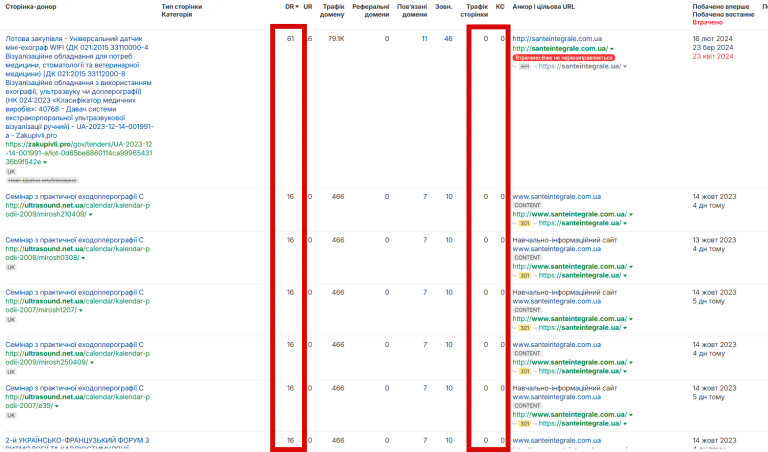Open anchor link http://santeintegrale.com.ua in first row
This screenshot has height=452, width=768.
(x=557, y=39)
